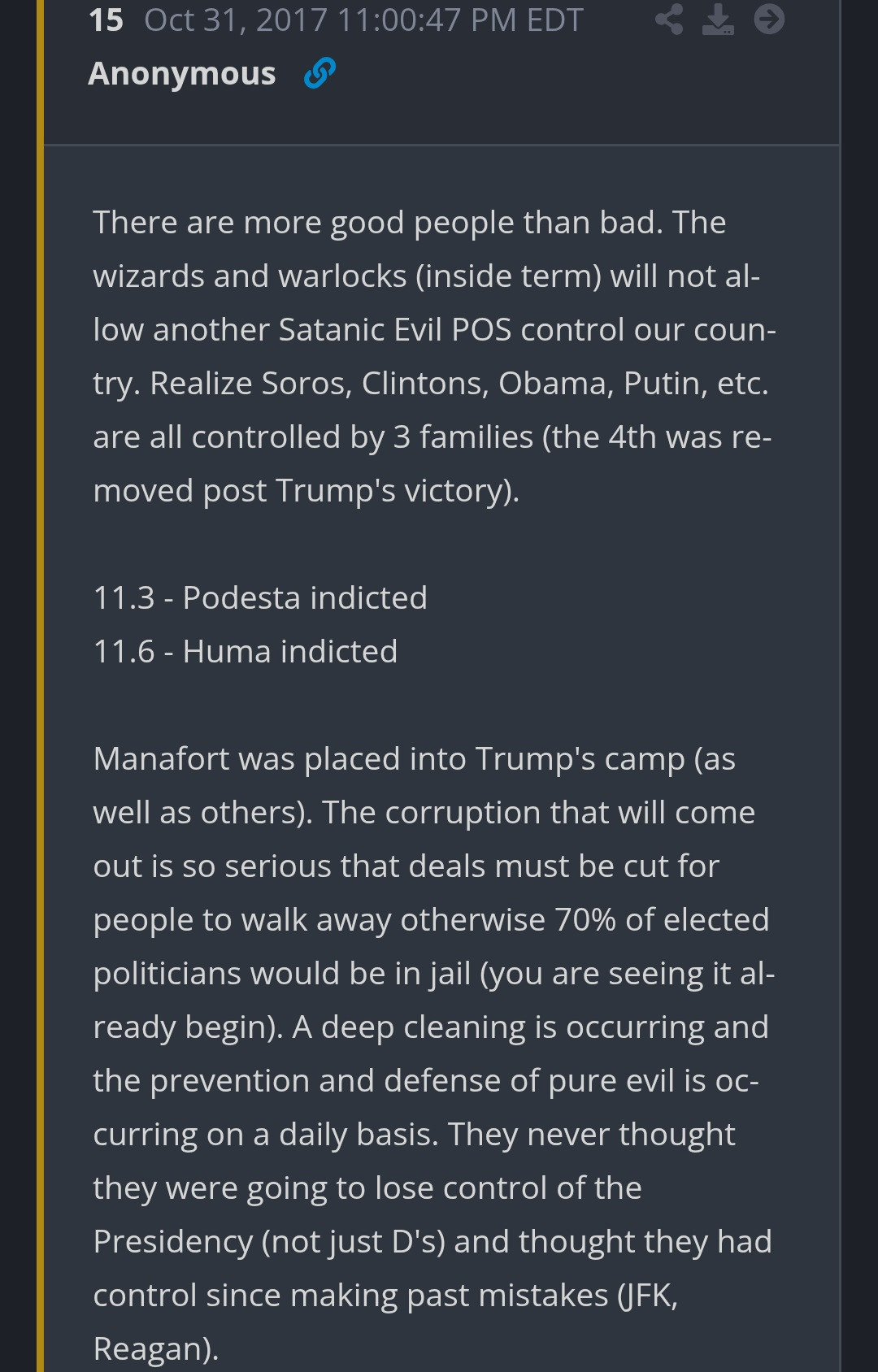Click the word 'Reagan' at the bottom
This screenshot has height=1372, width=878.
152,1348
